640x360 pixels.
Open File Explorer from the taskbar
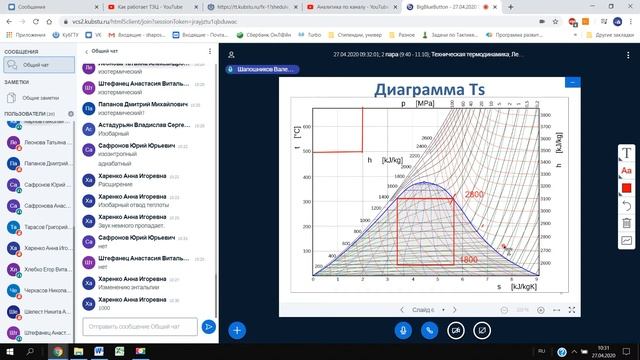[x=78, y=351]
